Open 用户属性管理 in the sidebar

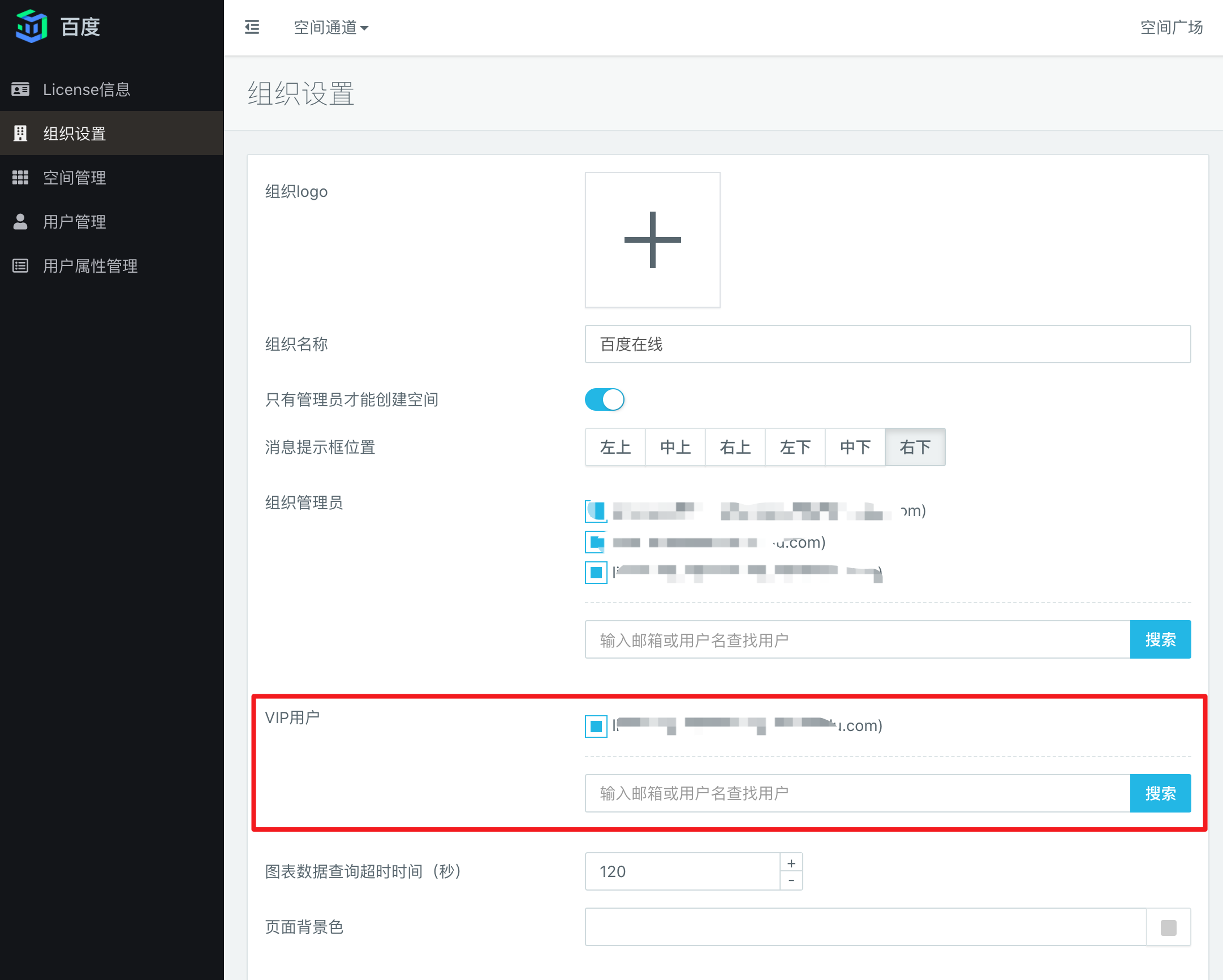112,265
